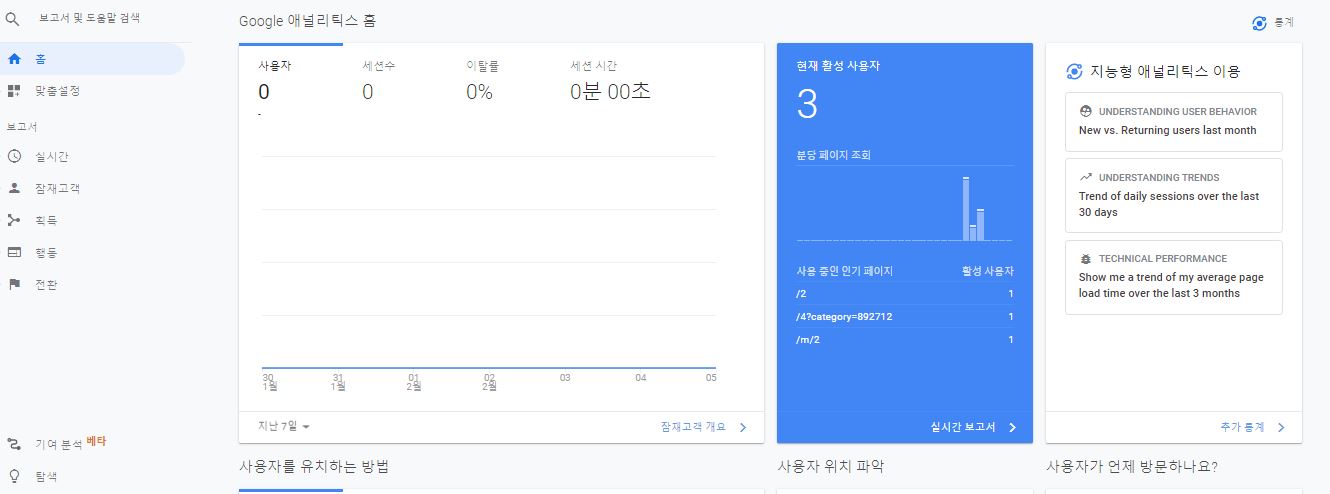The width and height of the screenshot is (1330, 494).
Task: Click the /2 active page row
Action: pyautogui.click(x=905, y=293)
